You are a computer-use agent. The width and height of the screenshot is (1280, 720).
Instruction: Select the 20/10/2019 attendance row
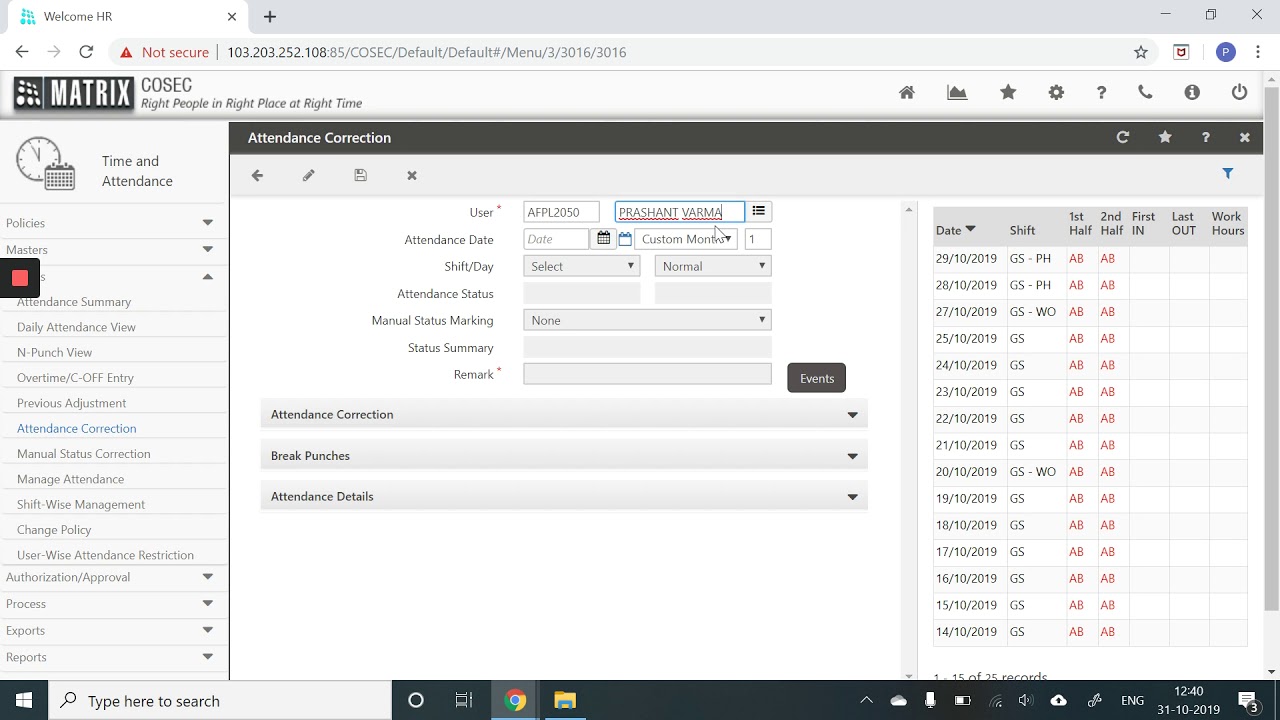coord(1090,472)
